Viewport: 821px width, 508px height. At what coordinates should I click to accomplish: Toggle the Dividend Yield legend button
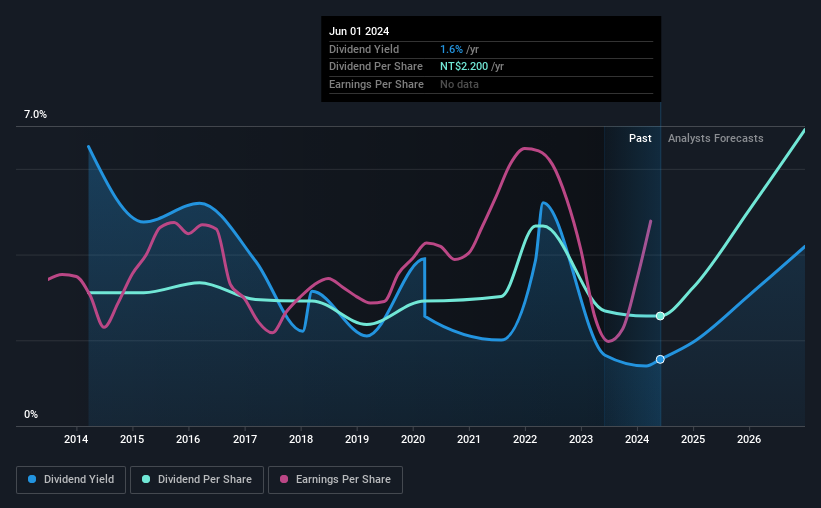71,480
